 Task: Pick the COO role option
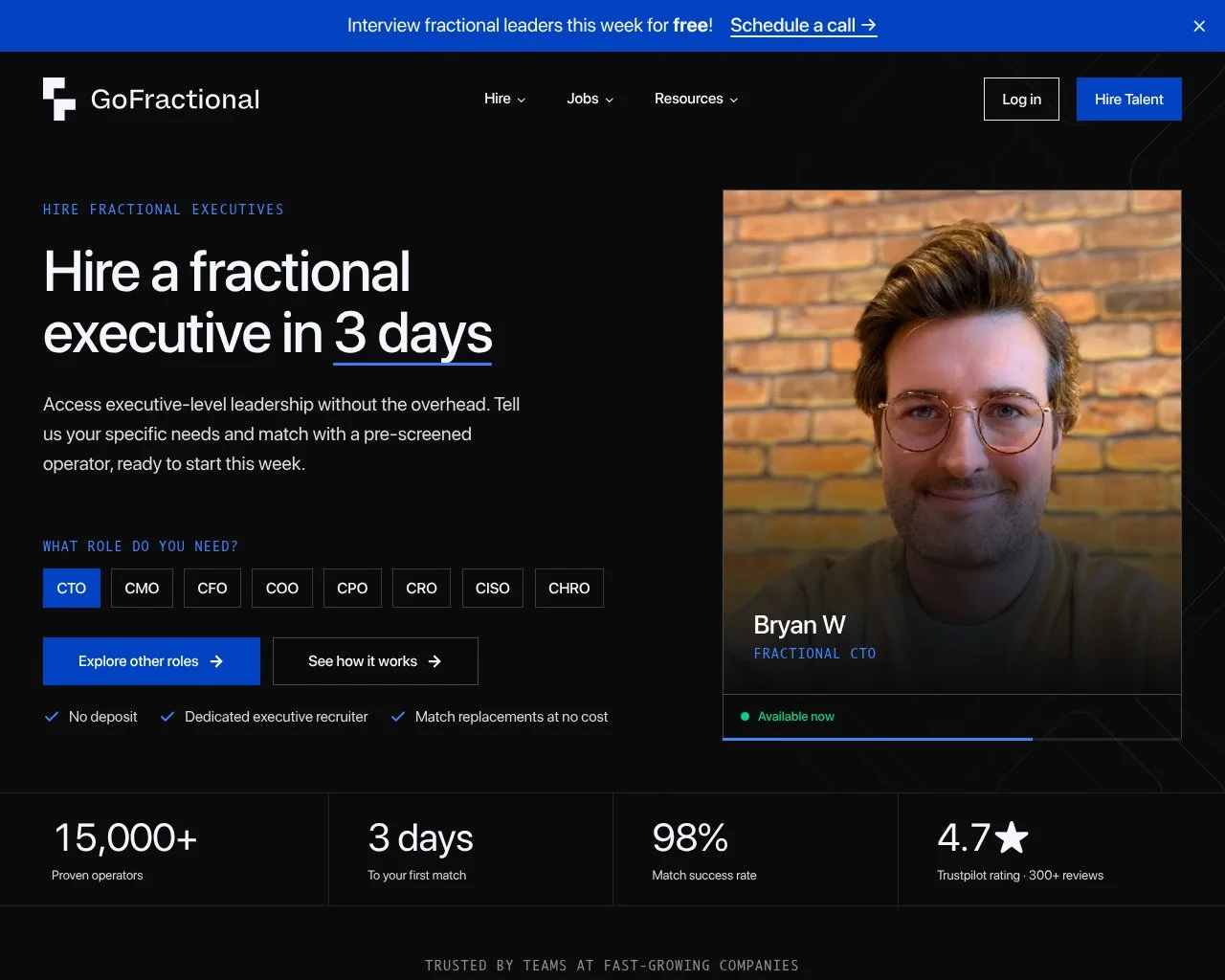coord(282,589)
